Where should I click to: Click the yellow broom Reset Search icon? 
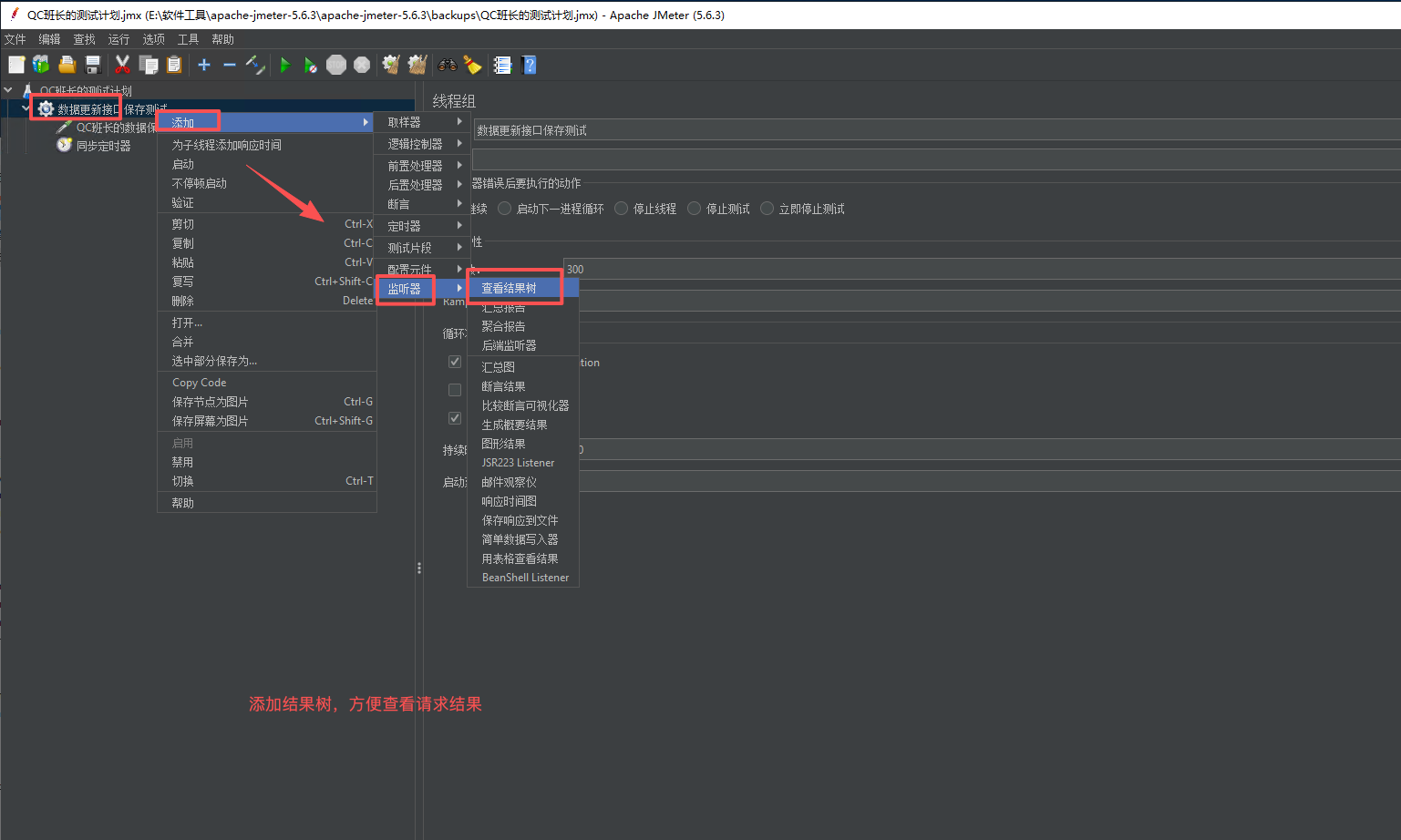click(x=472, y=65)
